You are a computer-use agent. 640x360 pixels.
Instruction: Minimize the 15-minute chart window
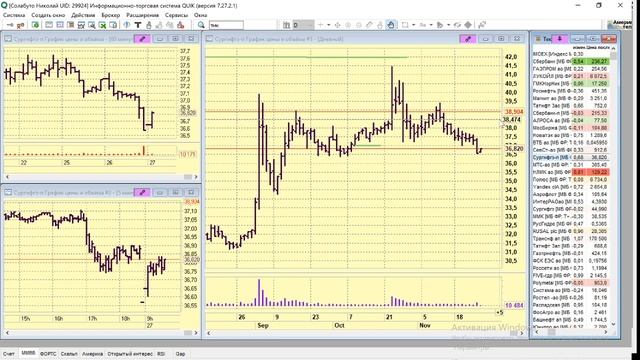tap(160, 192)
